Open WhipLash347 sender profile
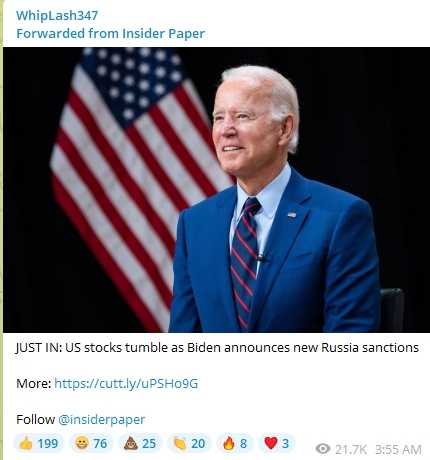Image resolution: width=430 pixels, height=460 pixels. (57, 15)
